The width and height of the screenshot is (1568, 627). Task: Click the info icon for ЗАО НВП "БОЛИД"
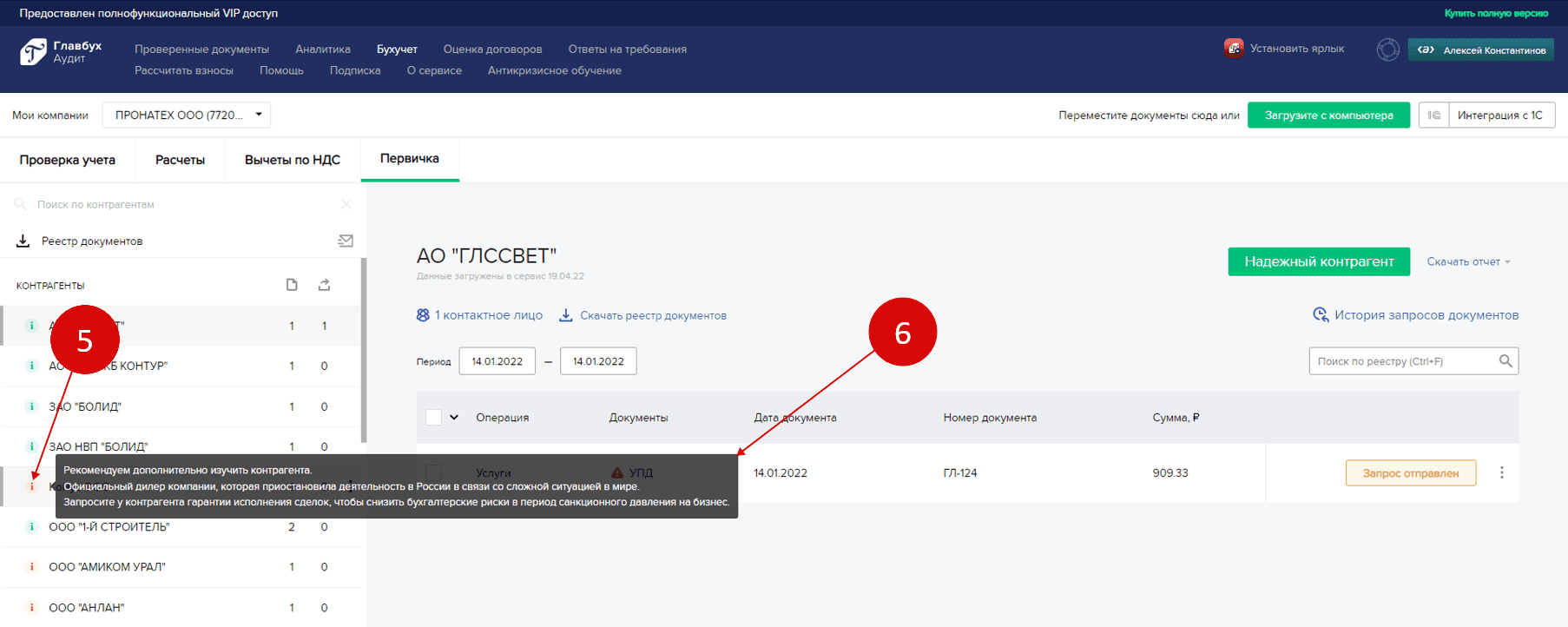click(32, 446)
